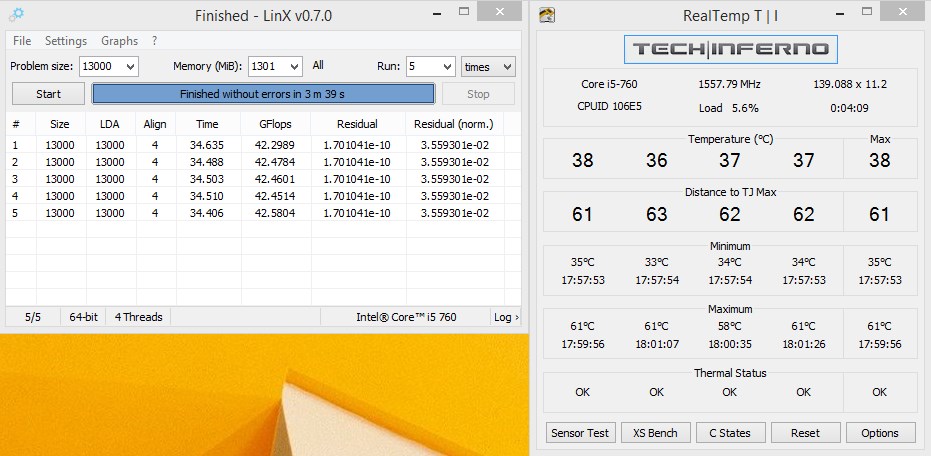The height and width of the screenshot is (456, 931).
Task: Click the Intel Core i5 760 status text
Action: click(x=406, y=317)
